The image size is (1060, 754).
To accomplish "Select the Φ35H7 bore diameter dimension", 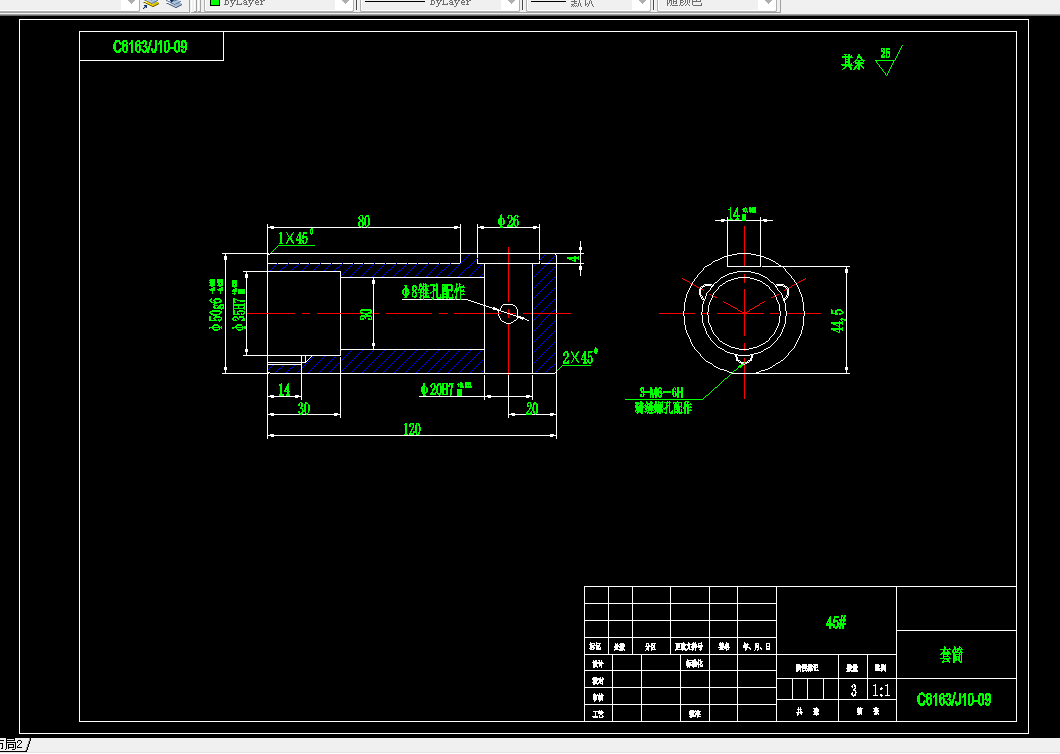I will coord(238,306).
